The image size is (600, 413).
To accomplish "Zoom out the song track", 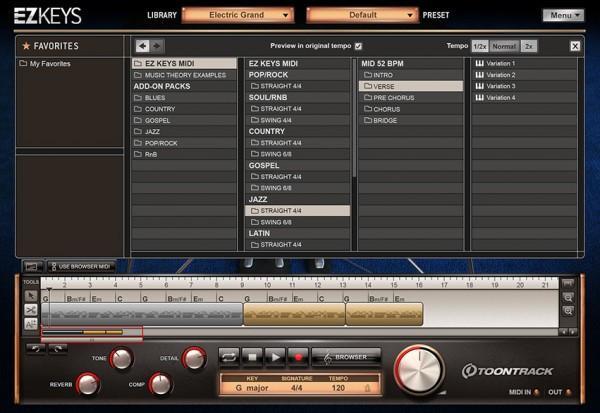I will (568, 297).
